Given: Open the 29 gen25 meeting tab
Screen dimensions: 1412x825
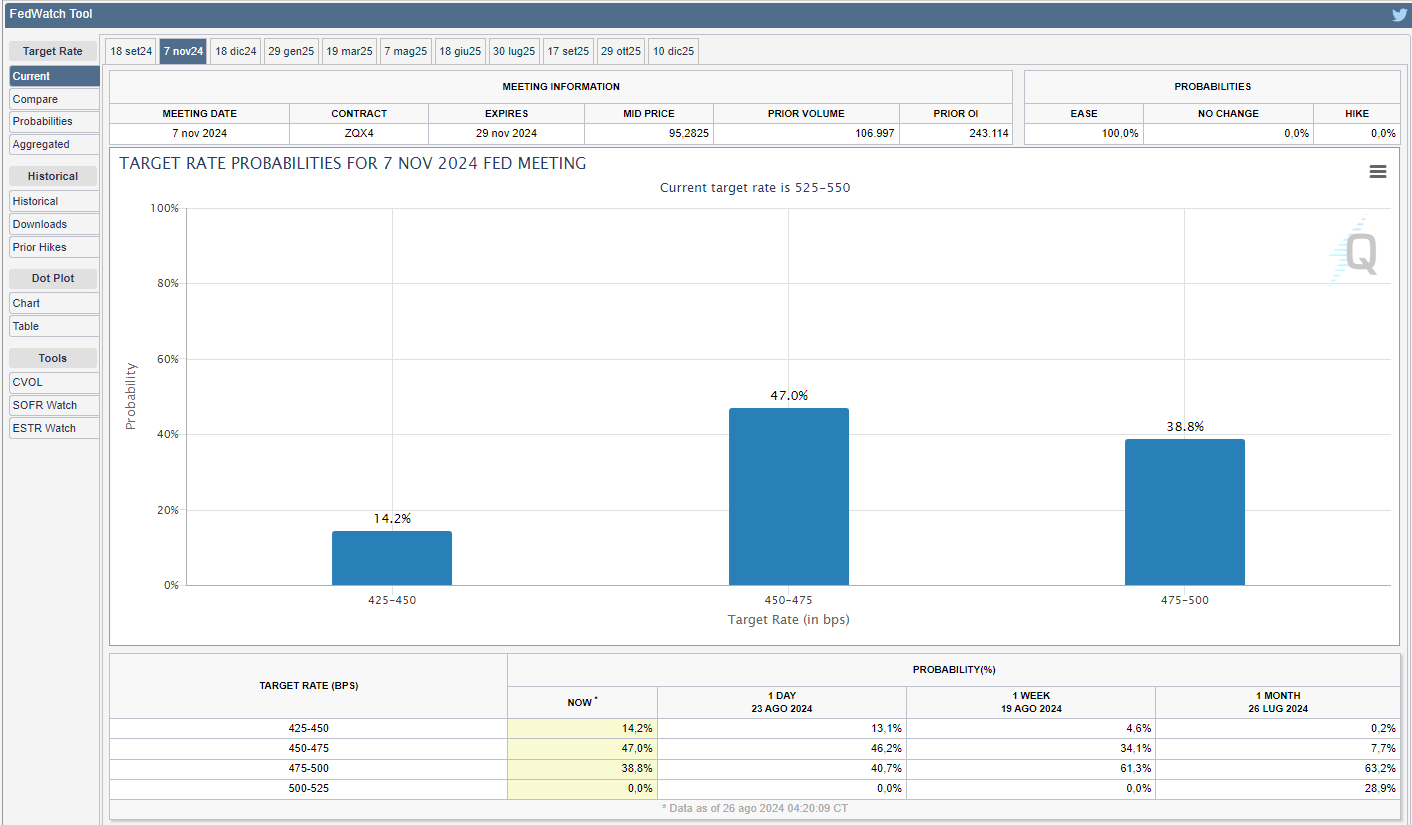Looking at the screenshot, I should point(291,52).
